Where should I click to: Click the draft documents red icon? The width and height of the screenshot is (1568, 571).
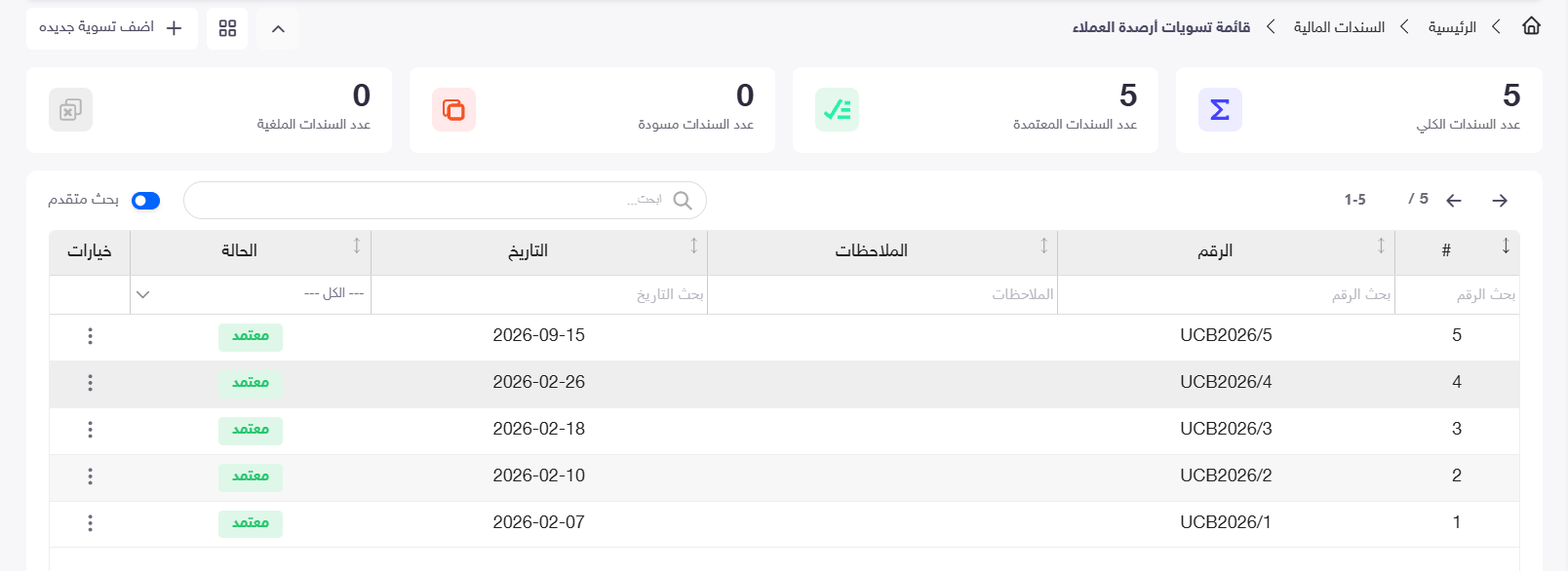[x=453, y=110]
